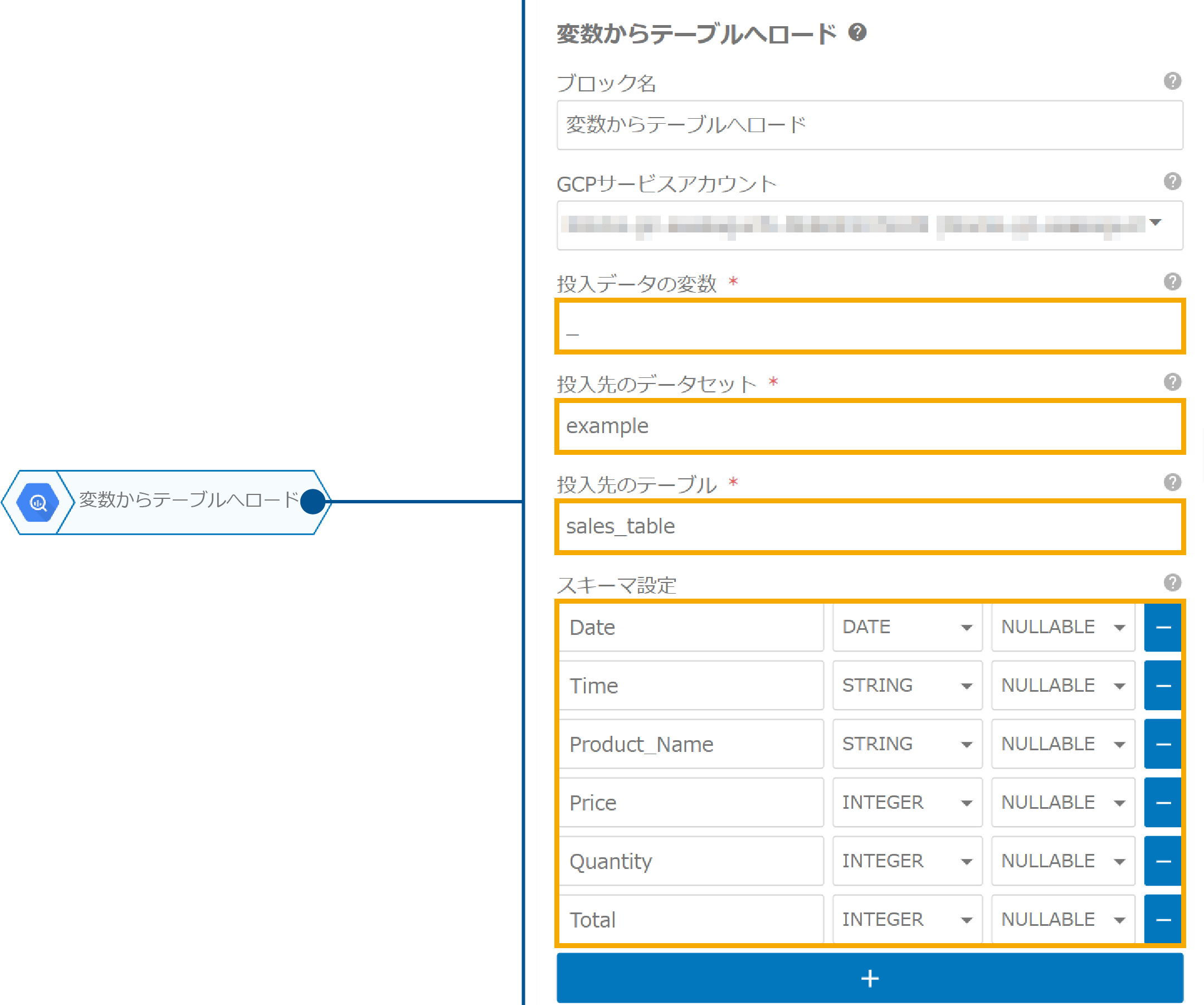Click the Price column name field
Screen dimensions: 1204x1005
coord(691,803)
